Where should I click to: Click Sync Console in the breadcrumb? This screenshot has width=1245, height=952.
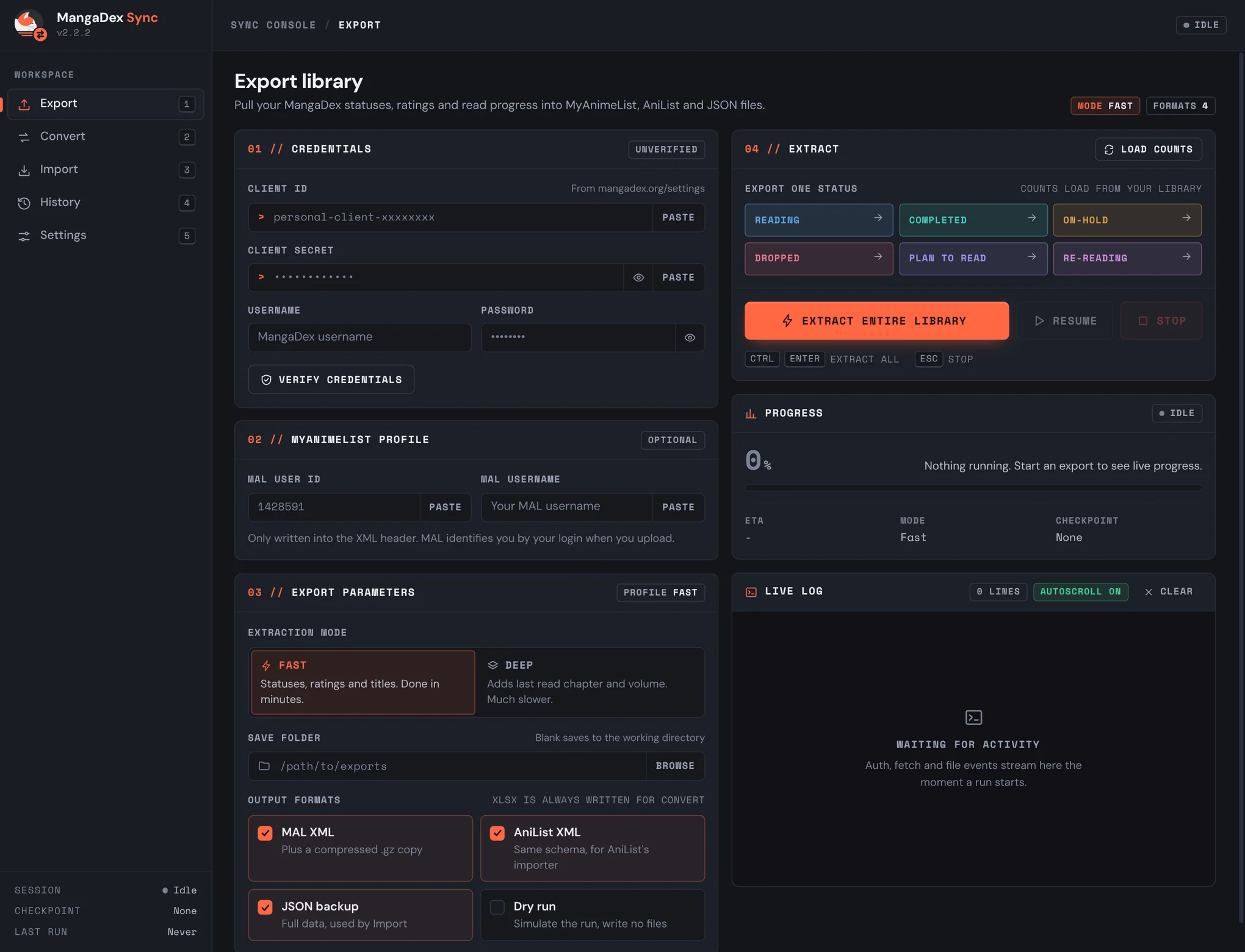(x=273, y=25)
